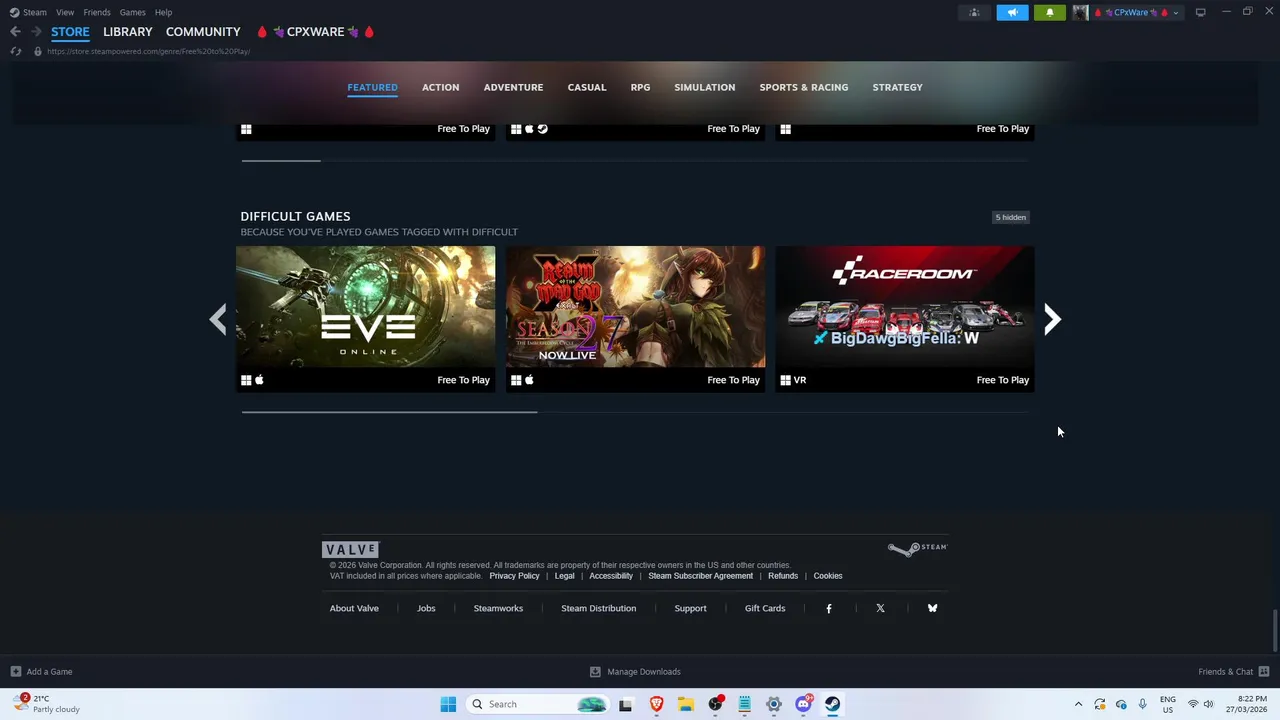Open the Privacy Policy link

point(514,576)
